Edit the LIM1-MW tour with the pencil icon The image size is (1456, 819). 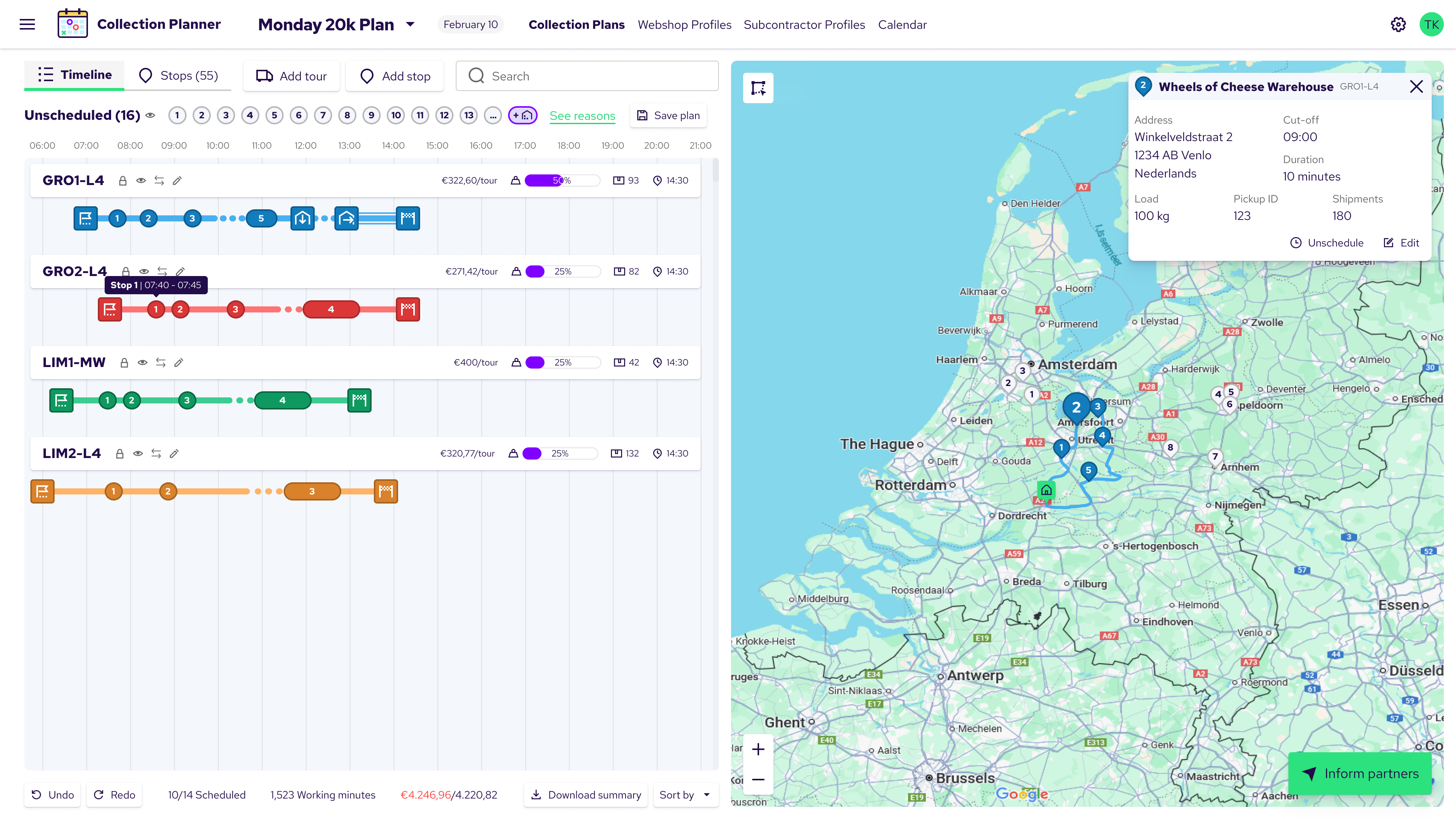pos(179,362)
